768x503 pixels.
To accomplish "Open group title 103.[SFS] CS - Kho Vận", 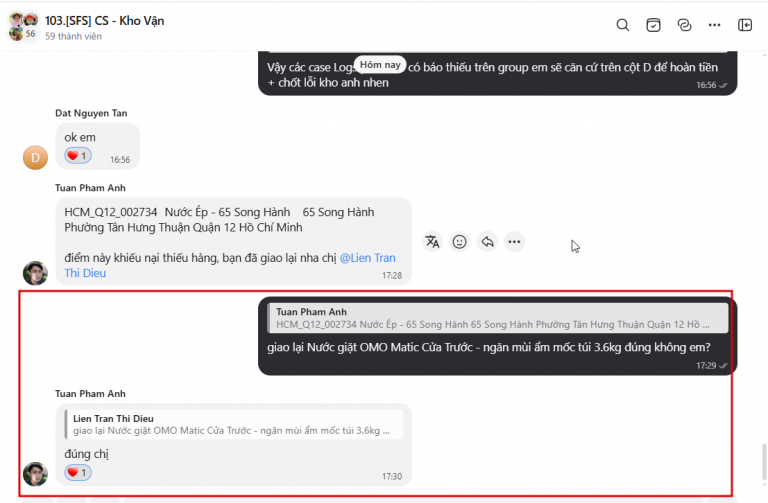I will tap(104, 21).
